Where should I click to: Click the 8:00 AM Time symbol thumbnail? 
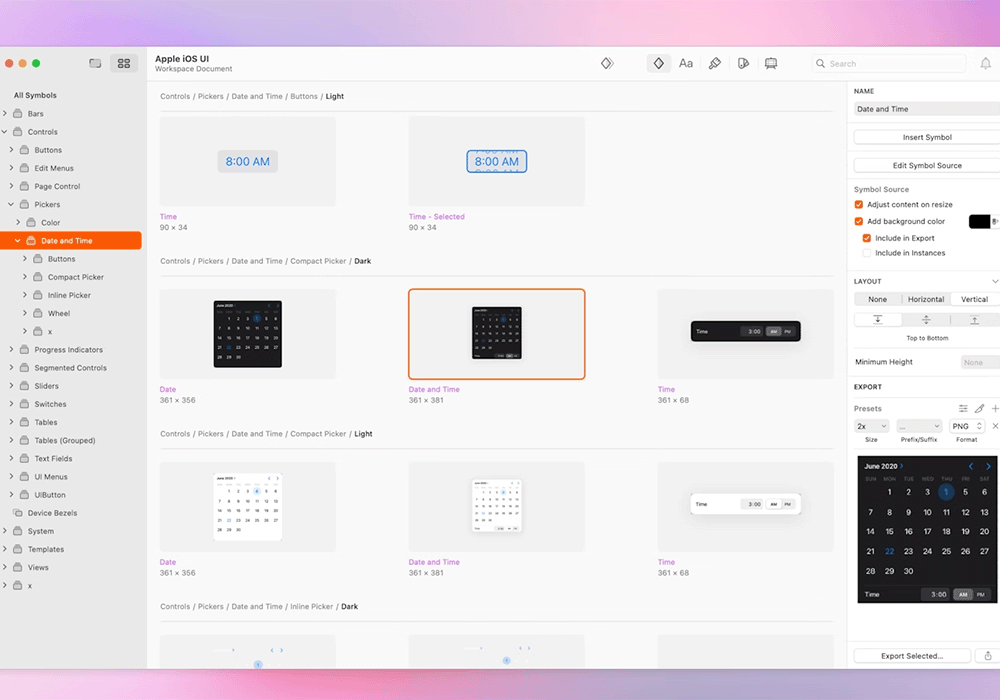247,161
